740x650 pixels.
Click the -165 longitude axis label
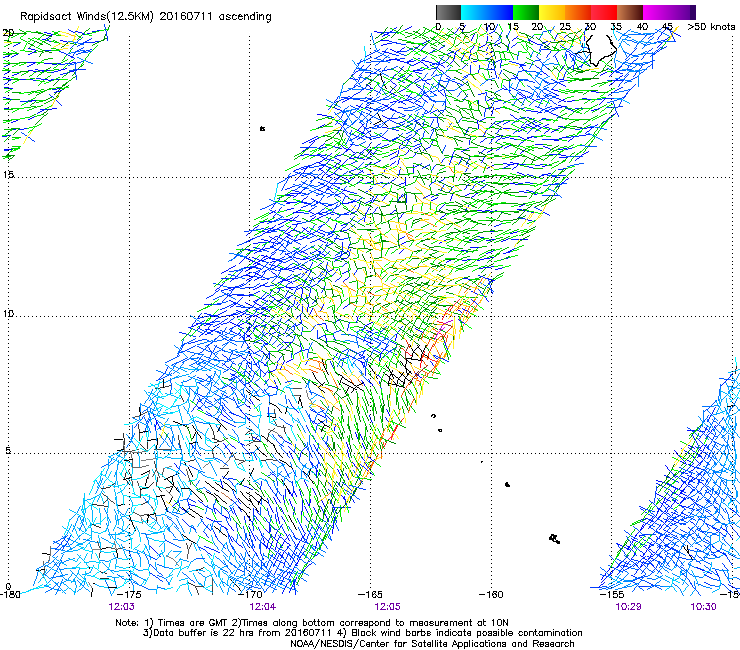point(370,595)
